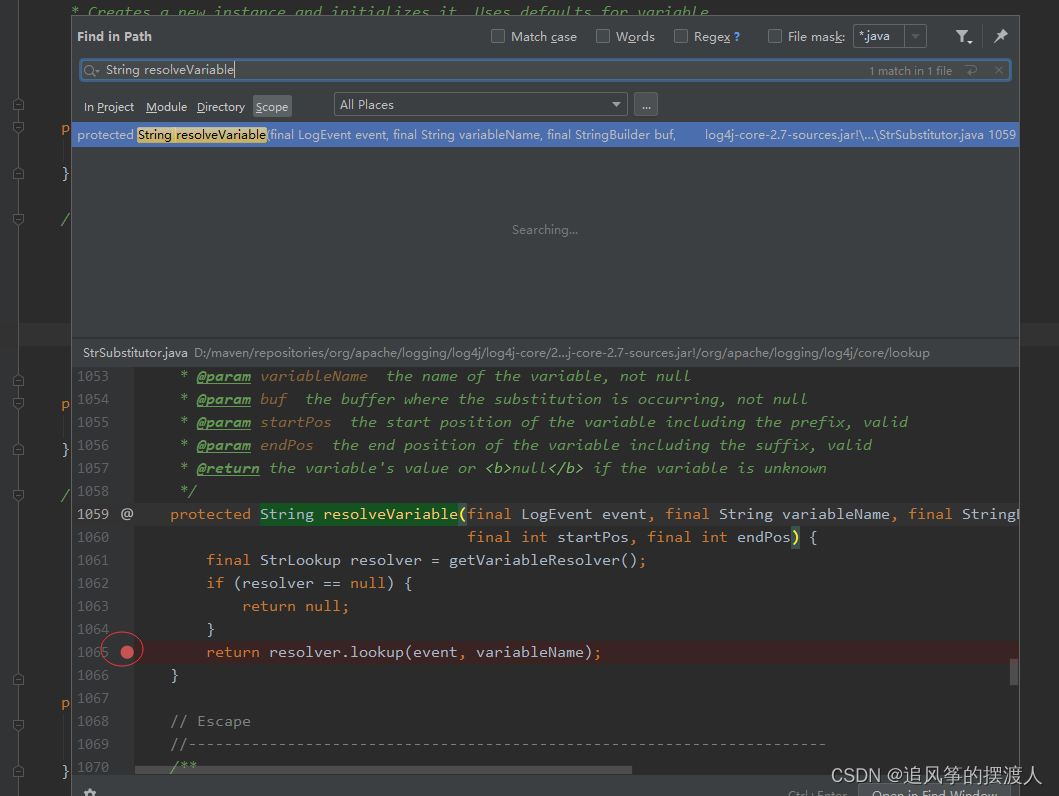The height and width of the screenshot is (796, 1059).
Task: Clear the search text with X icon
Action: pos(998,70)
